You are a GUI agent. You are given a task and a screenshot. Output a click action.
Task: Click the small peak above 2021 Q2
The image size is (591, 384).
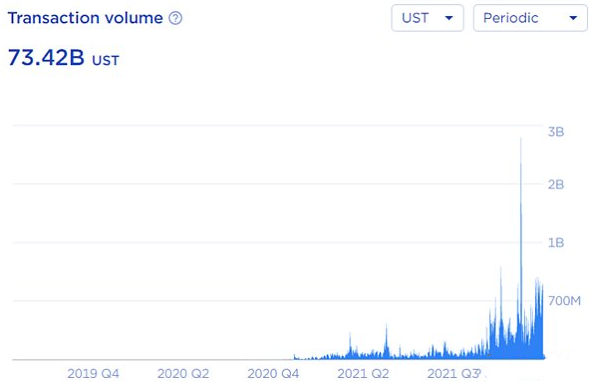tap(386, 341)
